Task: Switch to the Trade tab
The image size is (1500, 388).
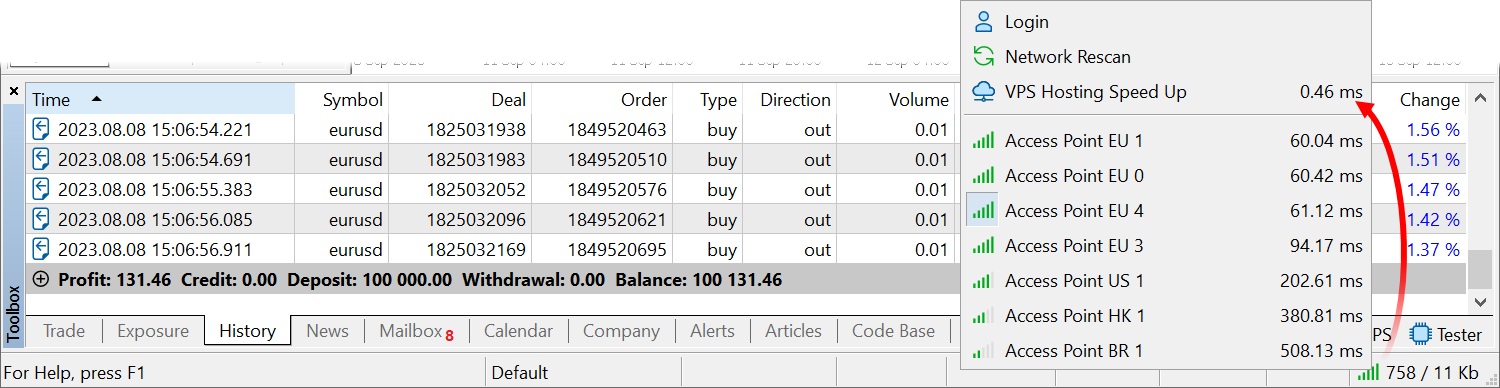Action: pos(64,331)
